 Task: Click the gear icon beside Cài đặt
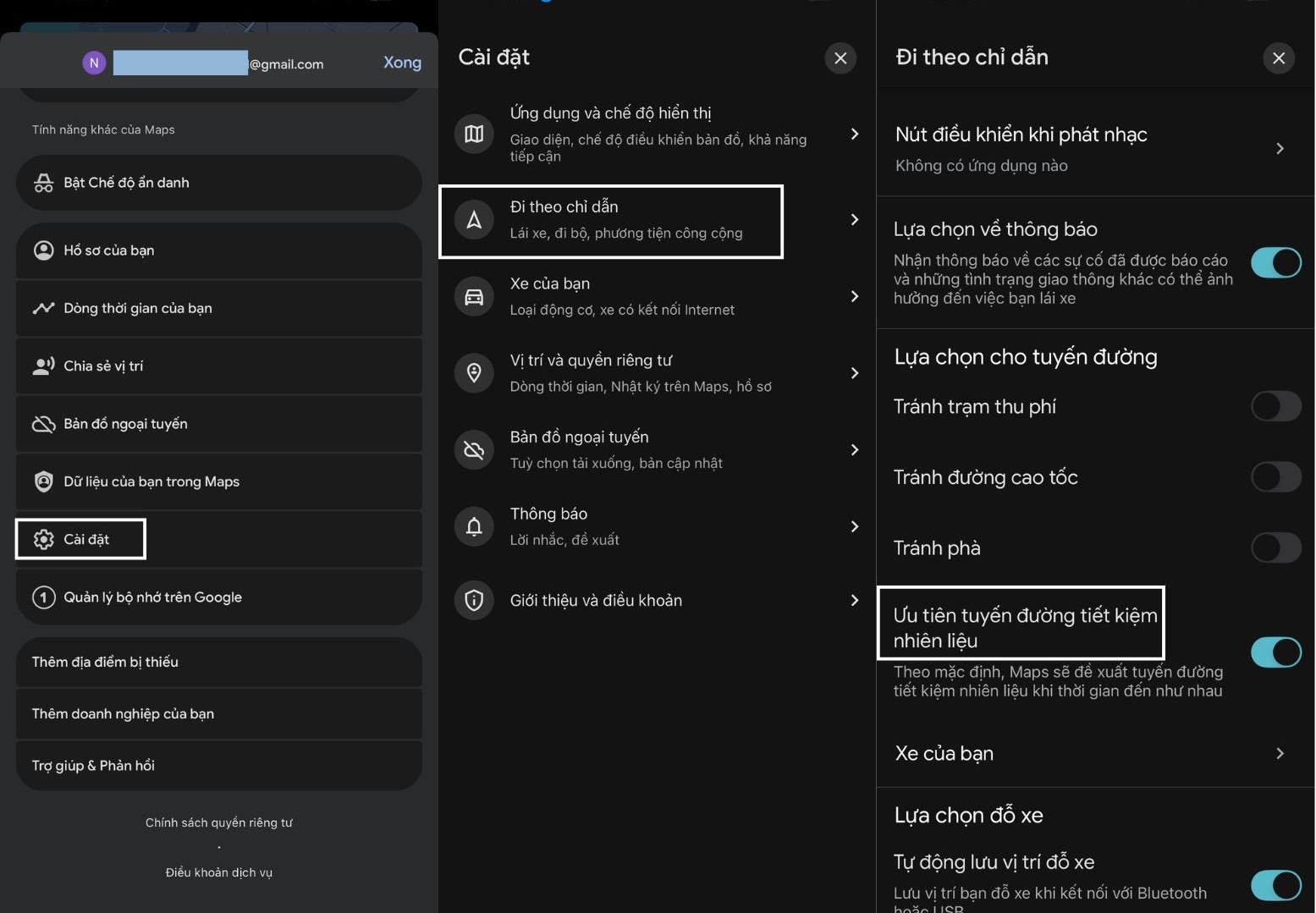pyautogui.click(x=43, y=539)
